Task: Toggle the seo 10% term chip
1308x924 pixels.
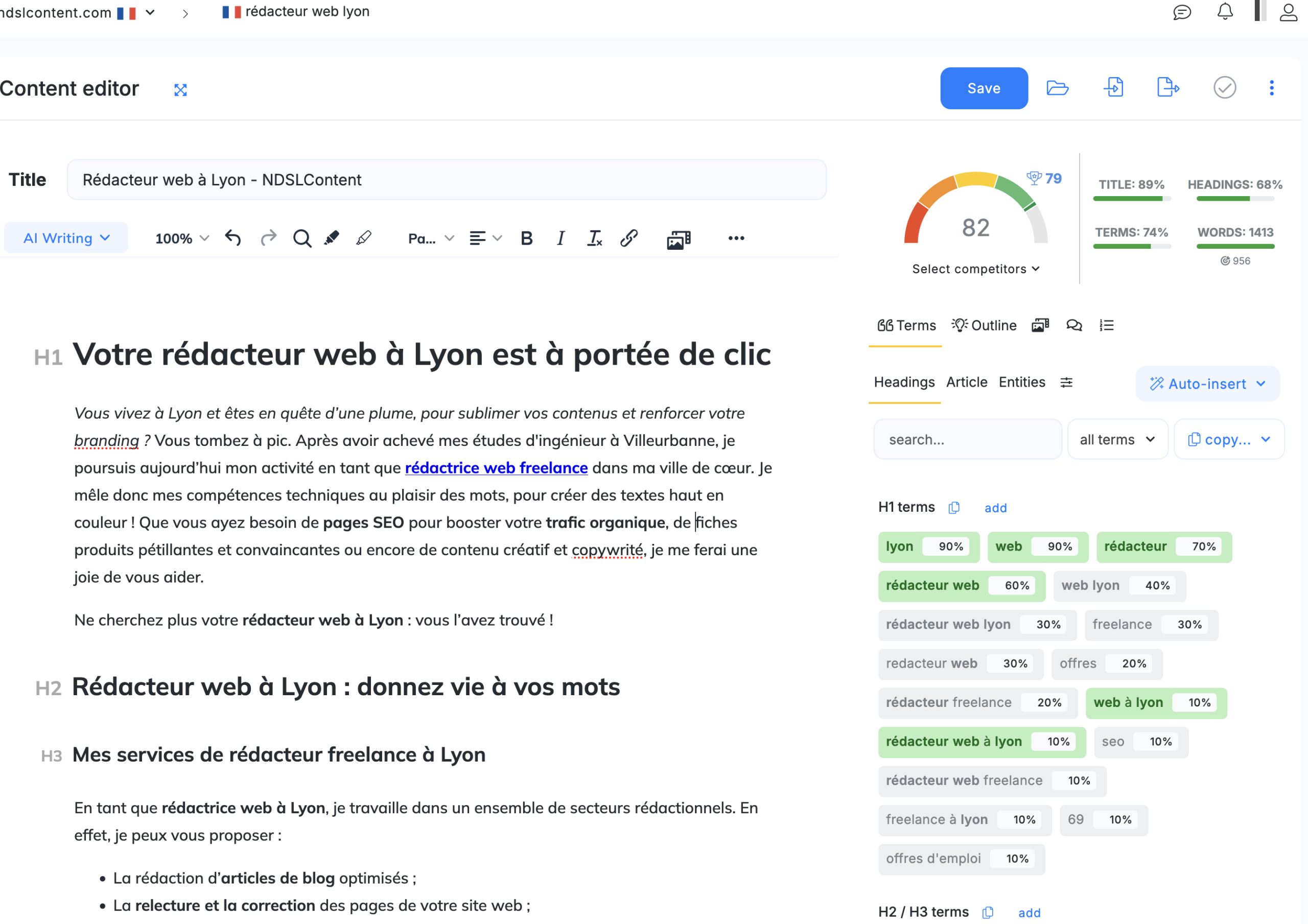Action: pos(1141,742)
